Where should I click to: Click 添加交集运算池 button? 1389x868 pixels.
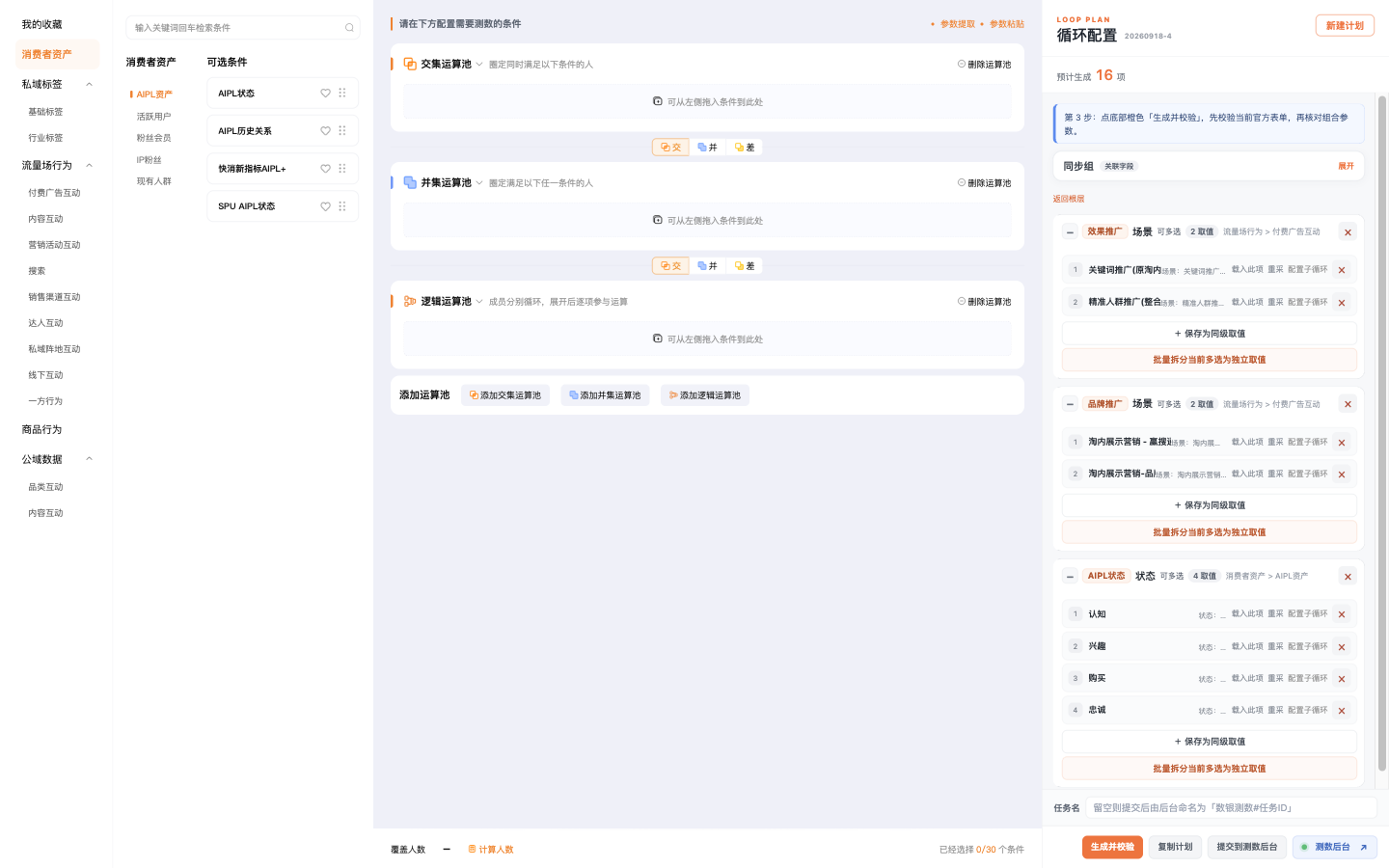click(505, 395)
